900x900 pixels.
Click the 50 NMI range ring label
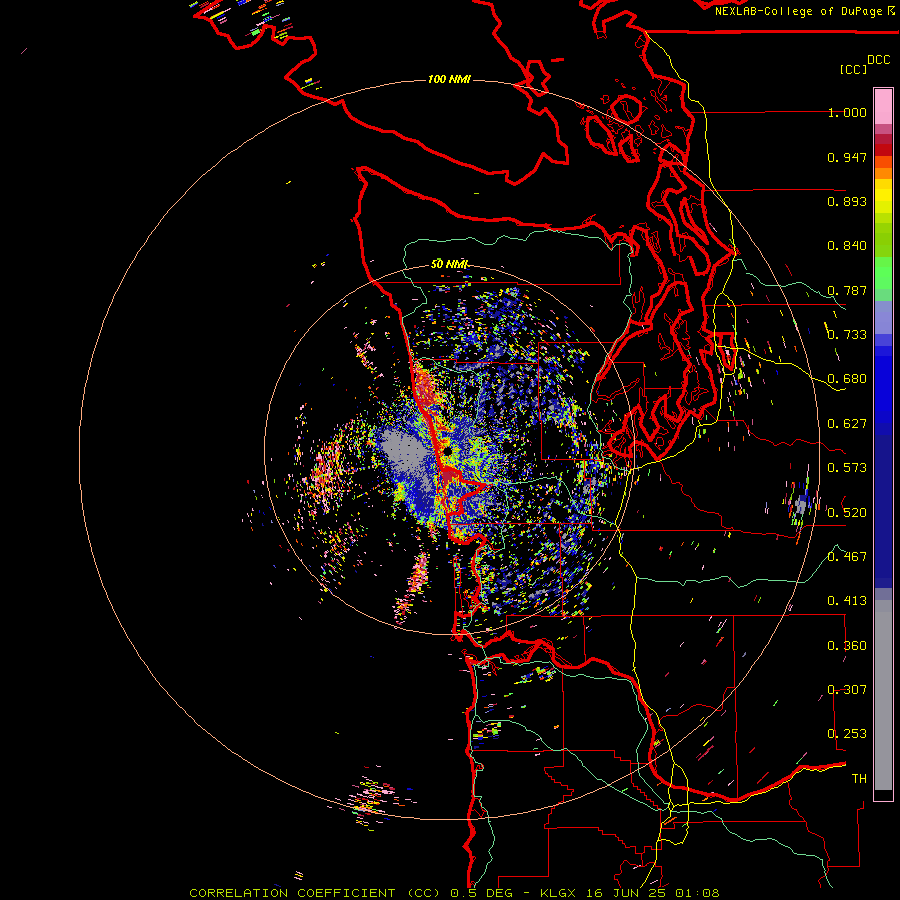[450, 264]
